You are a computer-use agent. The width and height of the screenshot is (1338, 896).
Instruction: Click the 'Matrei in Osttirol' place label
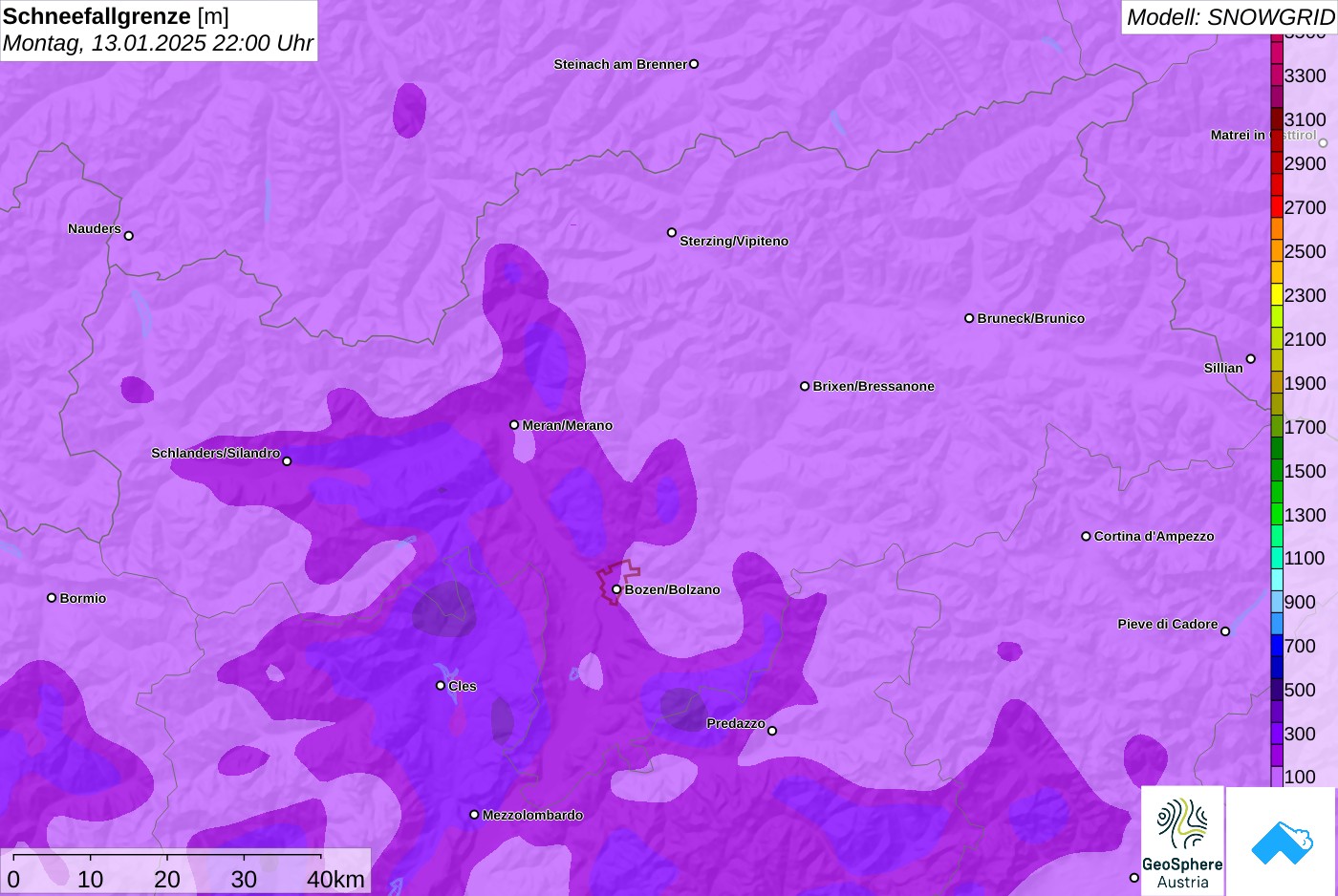click(1263, 135)
